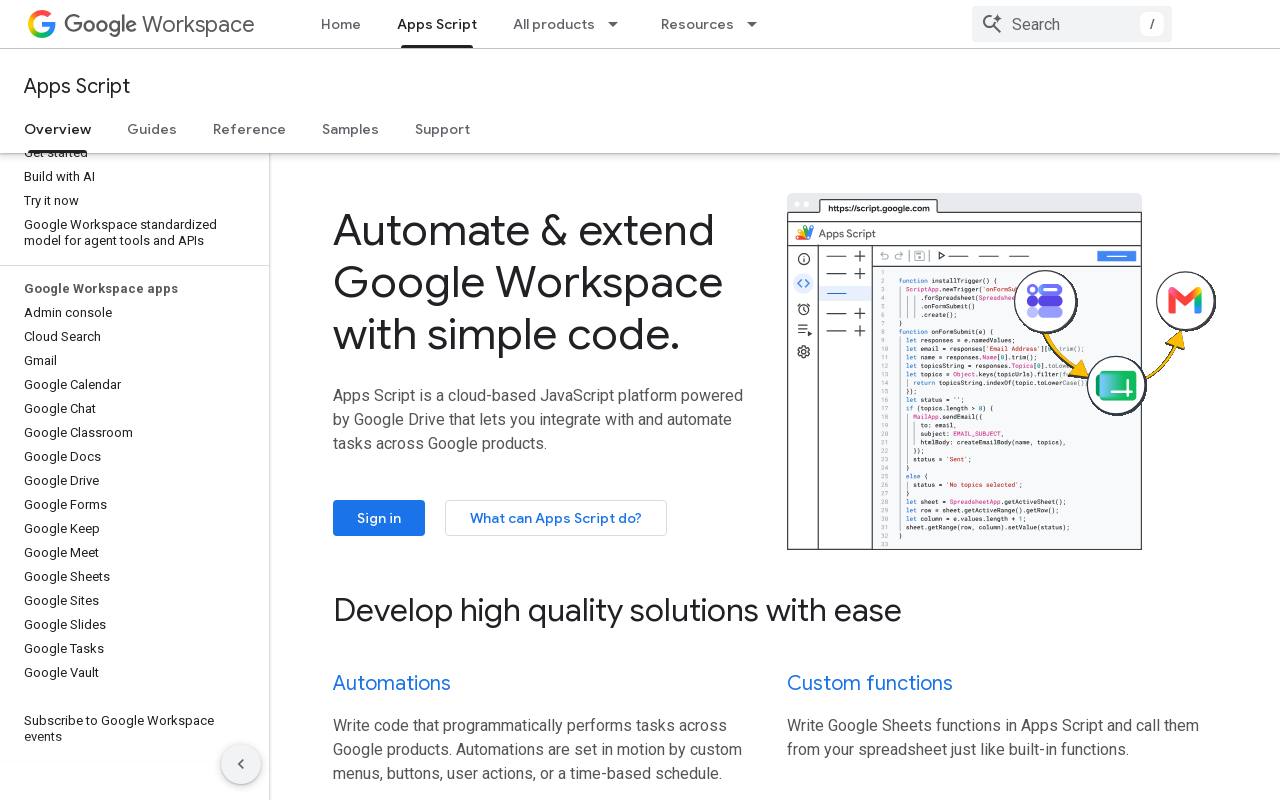Click the green Sheets icon in illustration
This screenshot has height=800, width=1280.
coord(1116,386)
